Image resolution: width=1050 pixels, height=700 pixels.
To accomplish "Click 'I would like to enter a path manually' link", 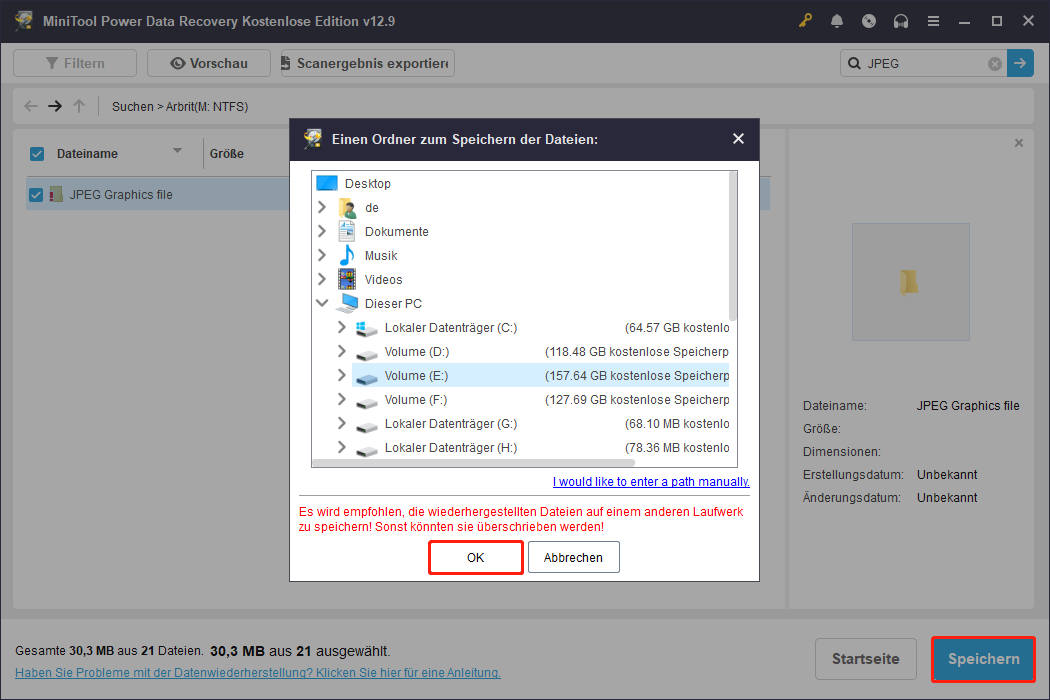I will tap(651, 481).
